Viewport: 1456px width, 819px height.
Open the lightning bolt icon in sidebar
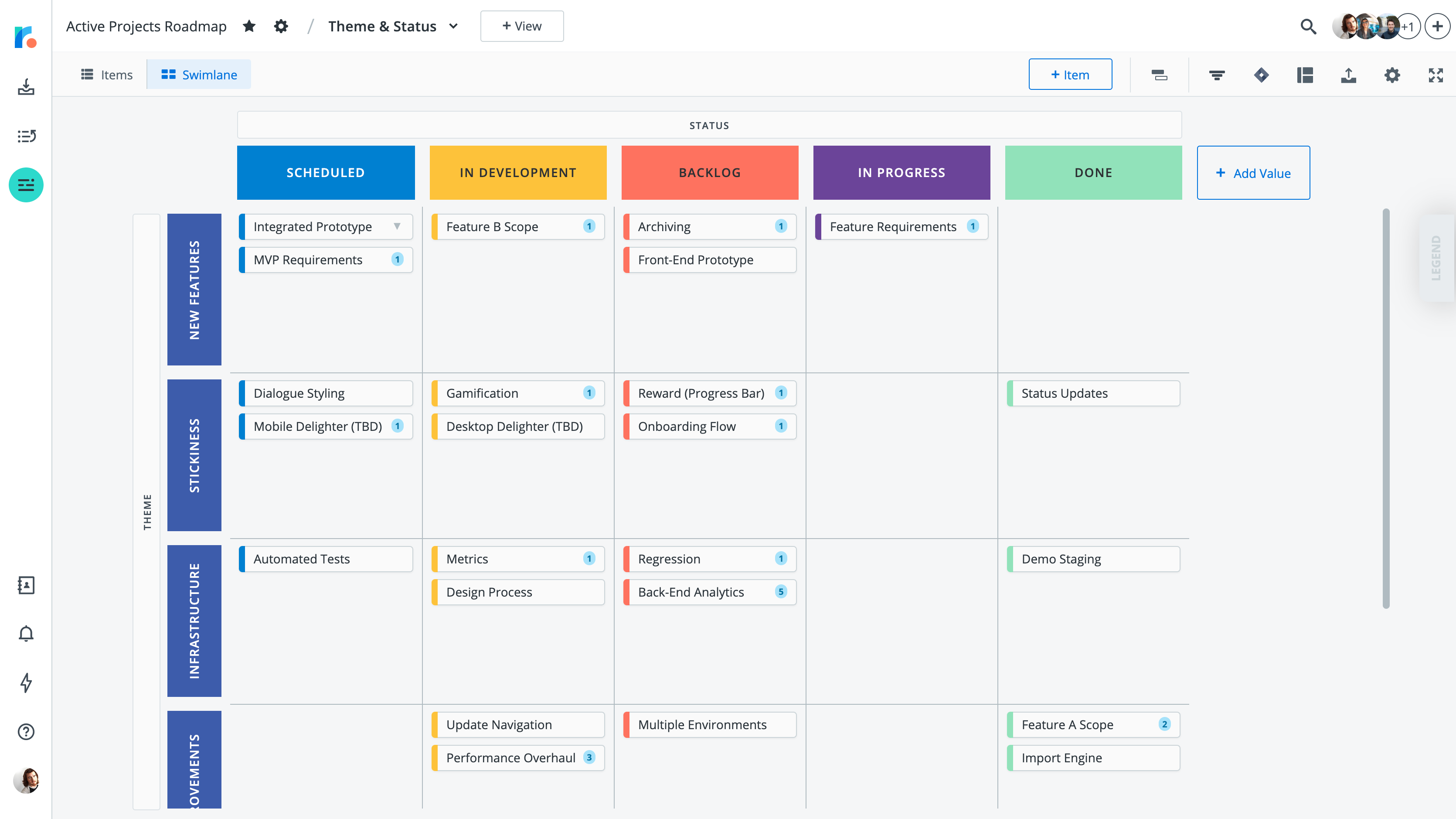pyautogui.click(x=26, y=682)
